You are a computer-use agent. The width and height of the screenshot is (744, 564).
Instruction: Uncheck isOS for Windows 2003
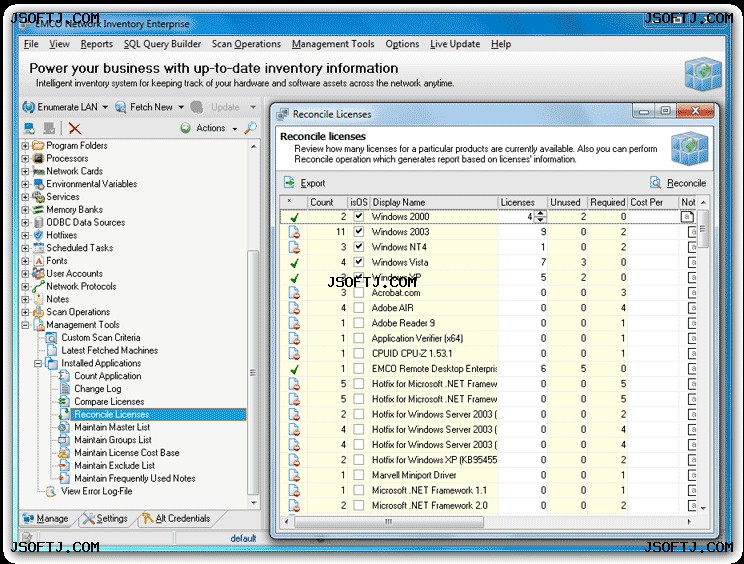(x=359, y=231)
